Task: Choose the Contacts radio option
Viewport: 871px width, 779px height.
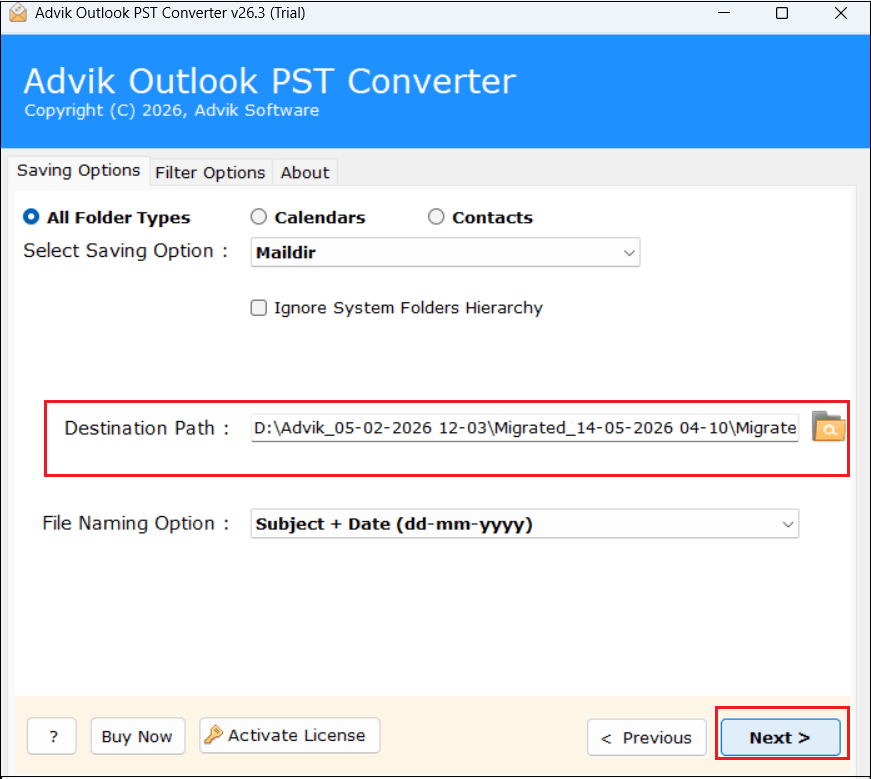Action: (436, 217)
